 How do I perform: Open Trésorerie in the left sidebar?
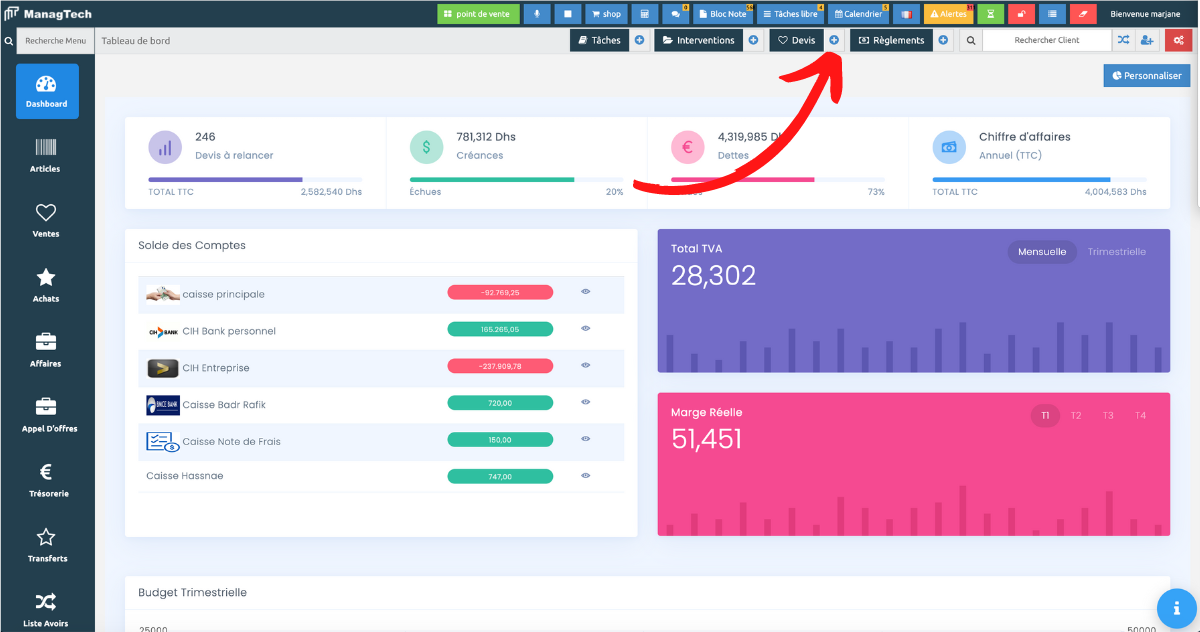pos(46,481)
